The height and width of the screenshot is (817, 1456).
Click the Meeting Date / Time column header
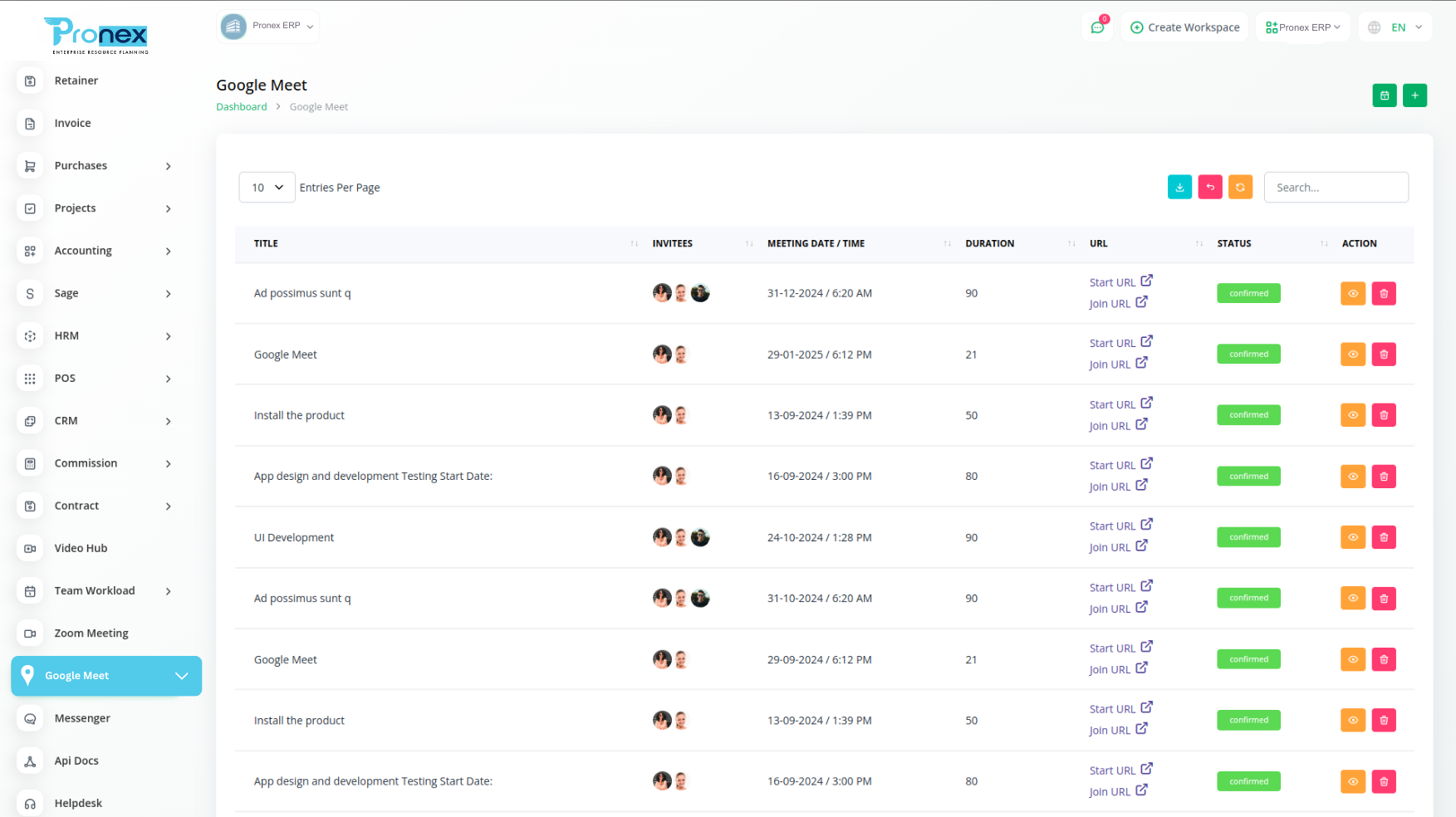coord(816,243)
